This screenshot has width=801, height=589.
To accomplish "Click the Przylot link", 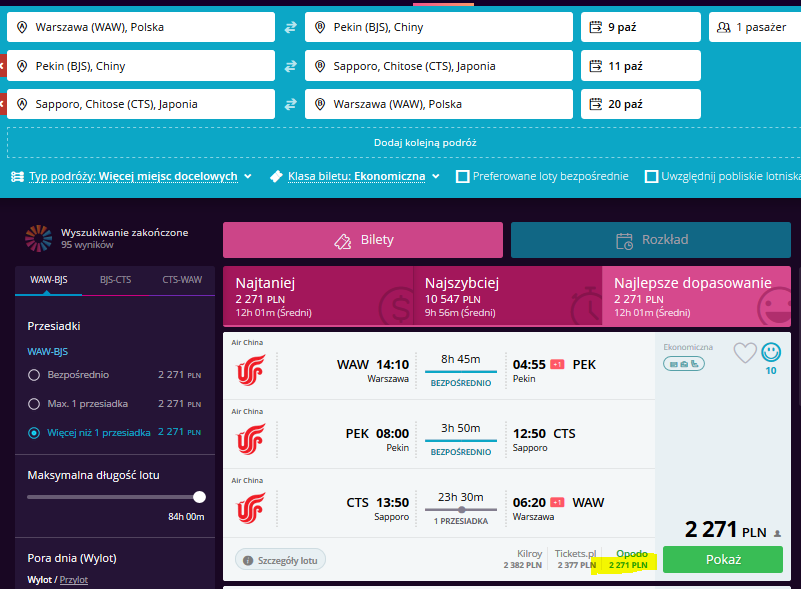I will point(74,580).
